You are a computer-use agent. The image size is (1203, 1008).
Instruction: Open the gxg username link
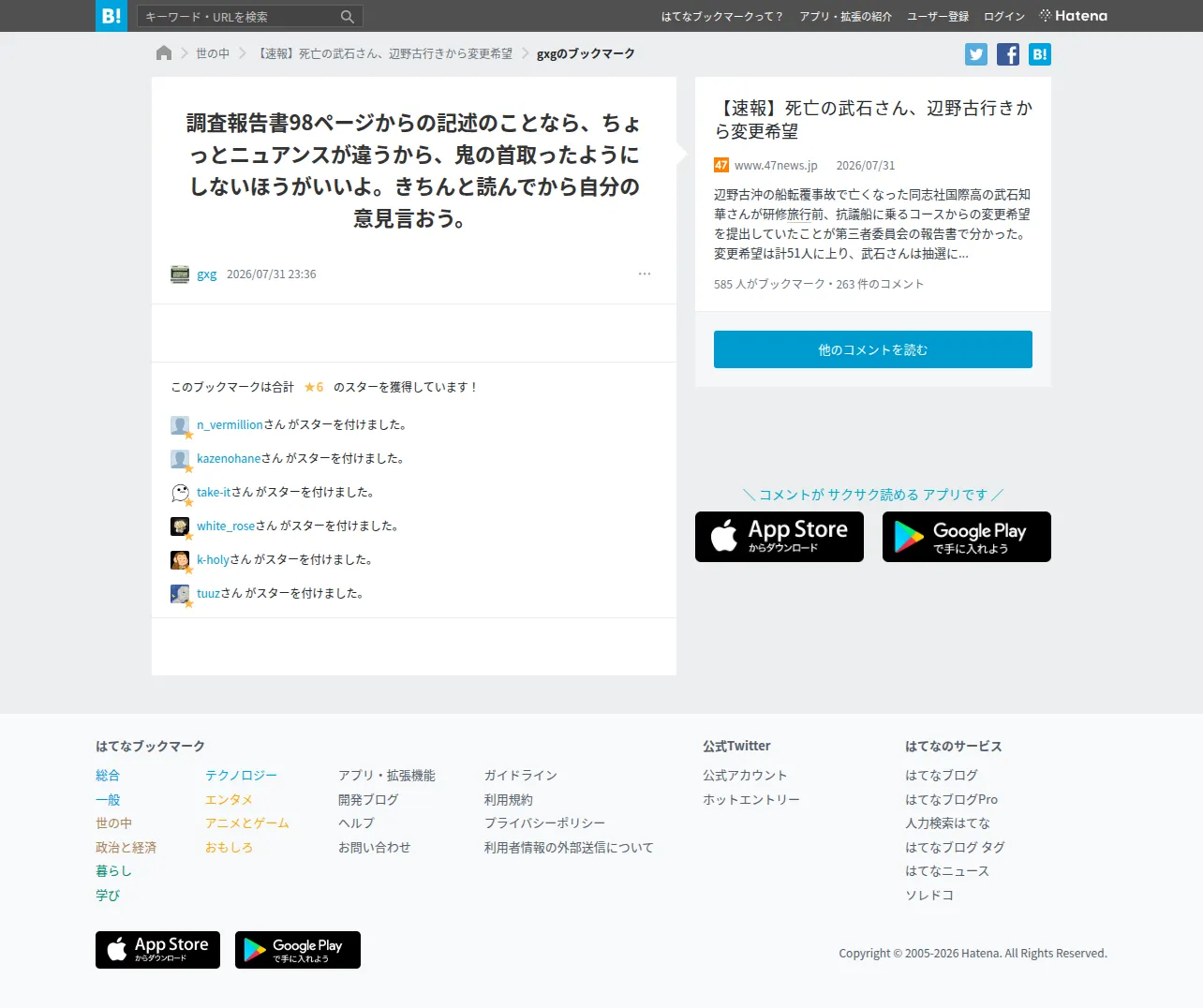(x=207, y=274)
